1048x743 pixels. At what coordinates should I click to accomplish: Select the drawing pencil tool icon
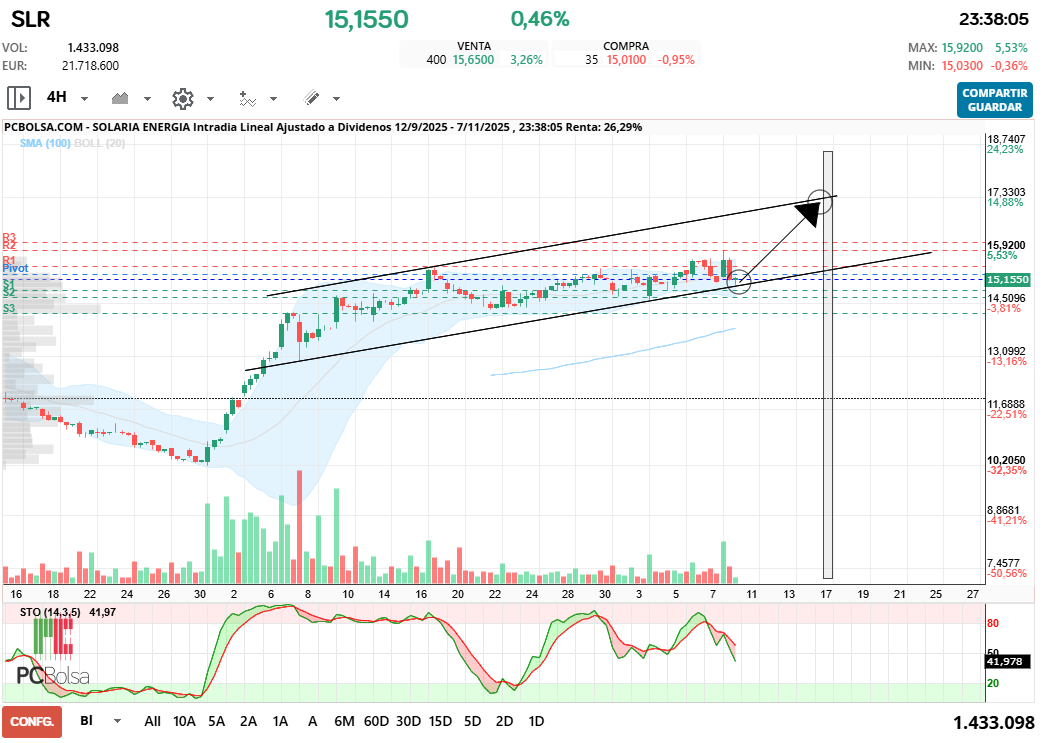[311, 98]
